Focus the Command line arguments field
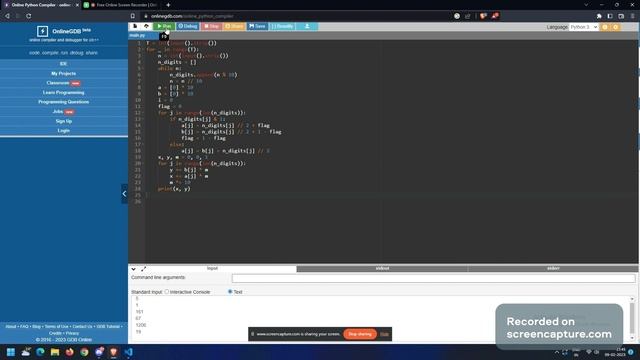 pos(433,278)
